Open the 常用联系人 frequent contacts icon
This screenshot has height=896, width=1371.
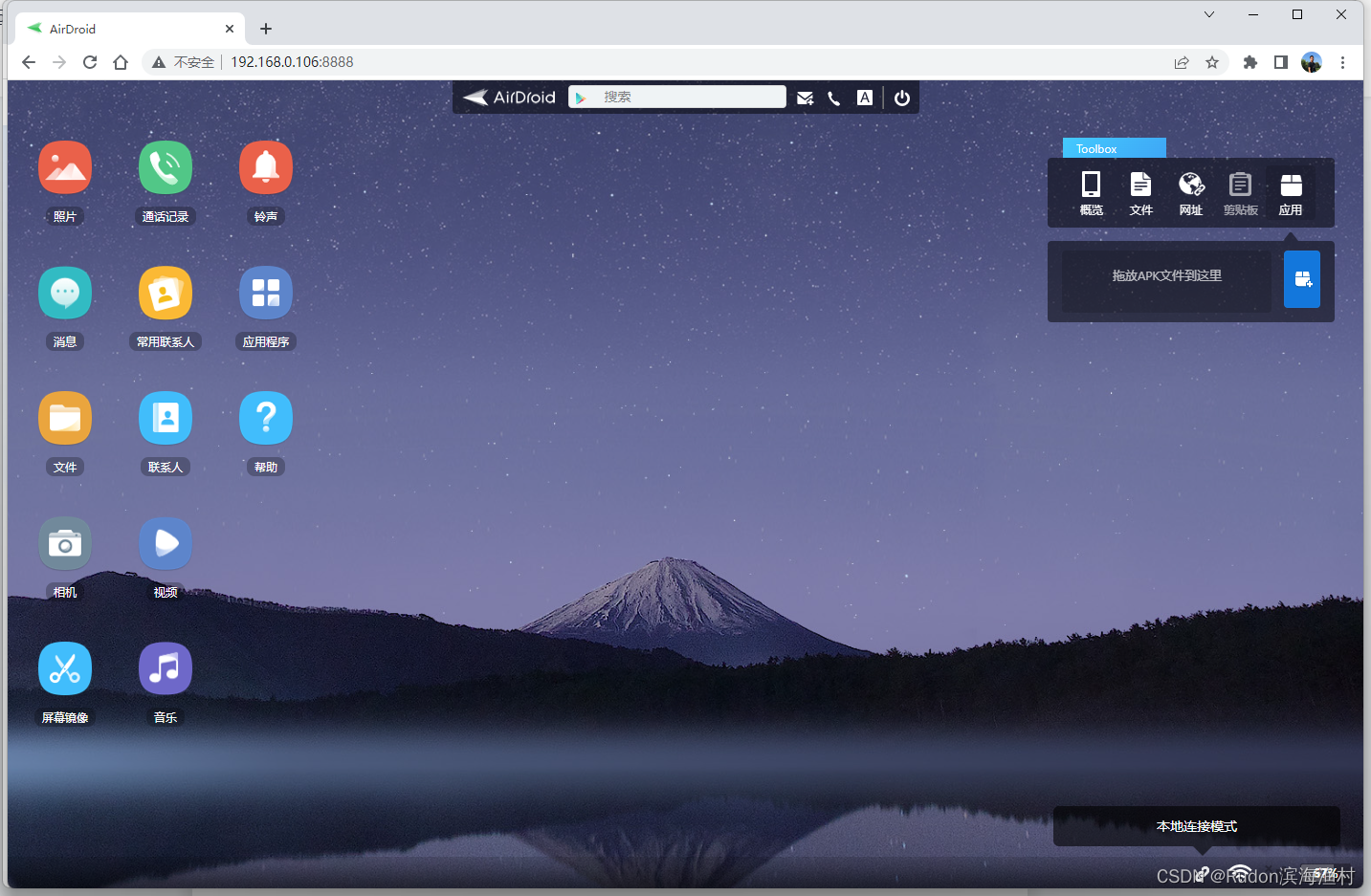(x=166, y=294)
